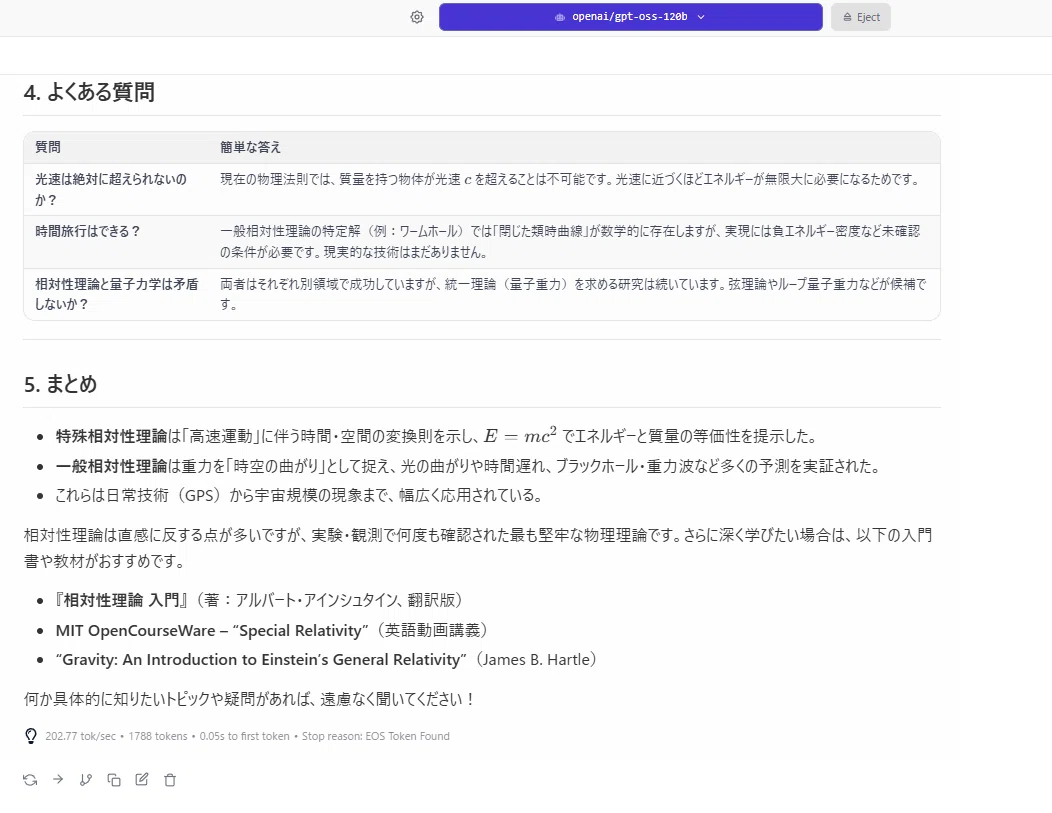Click the paragraph starting 相対性理論は直感に反する
The width and height of the screenshot is (1052, 813).
pyautogui.click(x=478, y=547)
